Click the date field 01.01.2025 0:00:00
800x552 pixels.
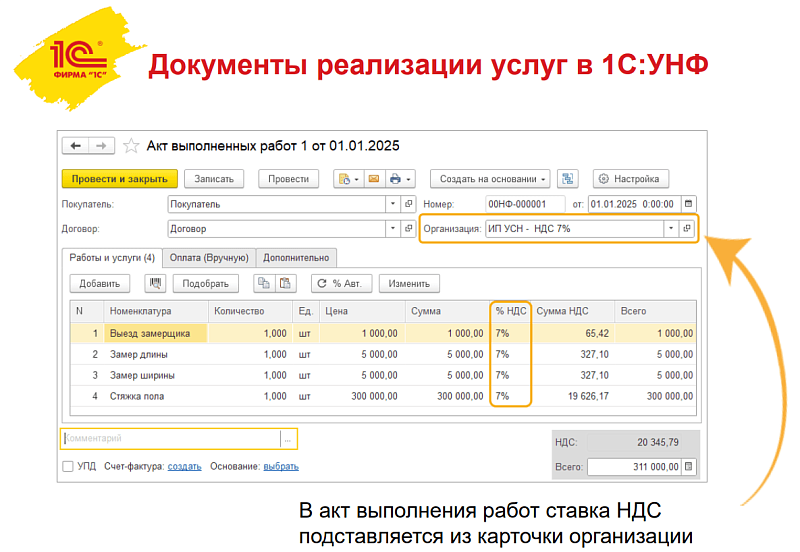point(634,204)
